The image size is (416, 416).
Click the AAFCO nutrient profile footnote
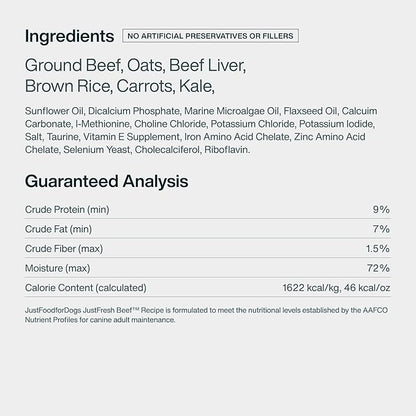coord(206,315)
